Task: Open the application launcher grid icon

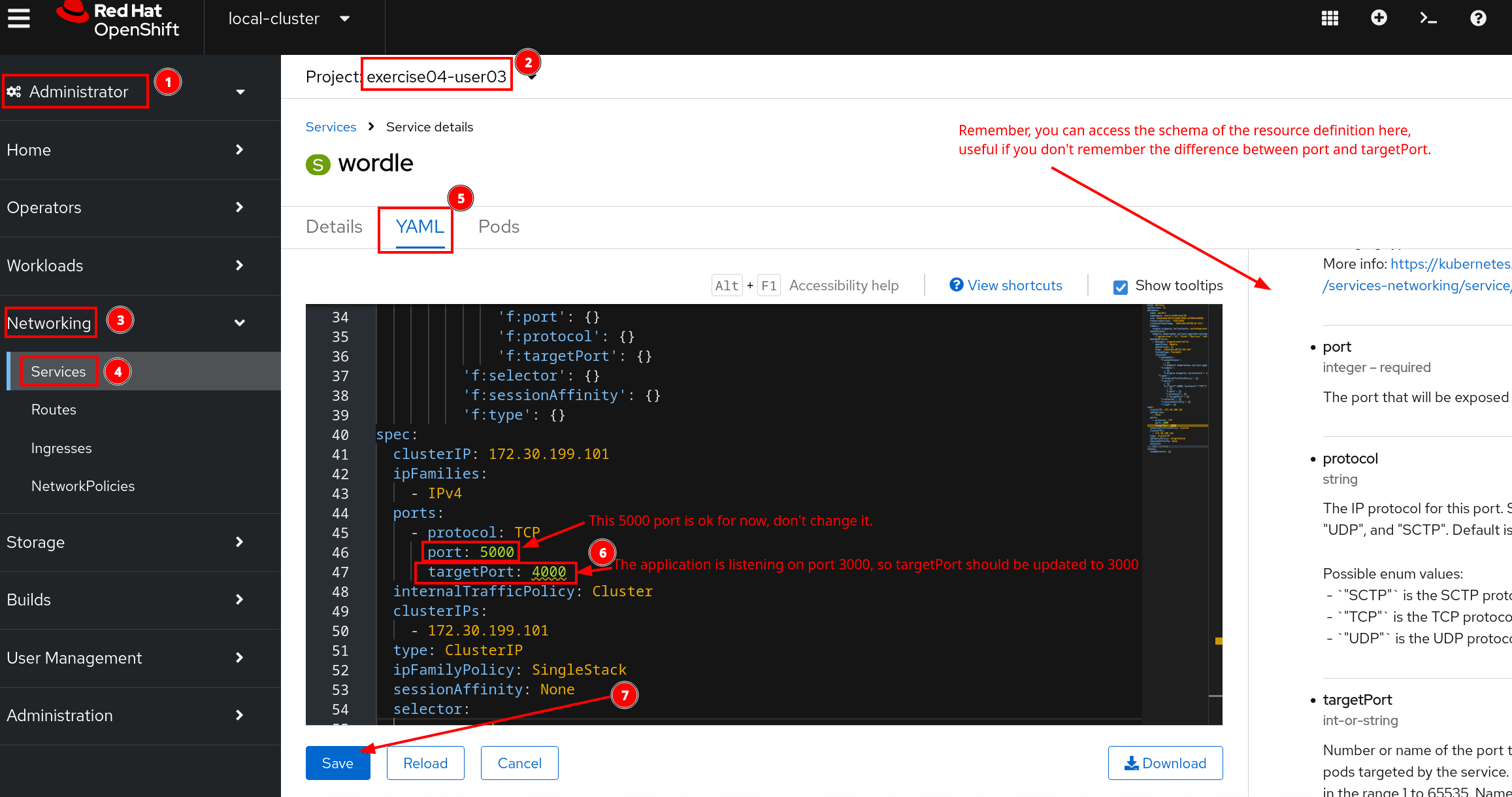Action: coord(1330,18)
